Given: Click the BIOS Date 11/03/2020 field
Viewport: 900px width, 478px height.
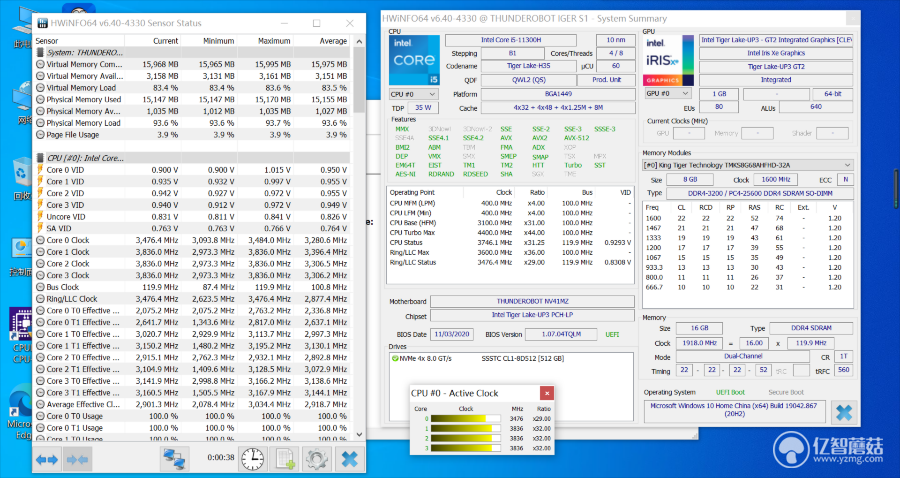Looking at the screenshot, I should (452, 335).
